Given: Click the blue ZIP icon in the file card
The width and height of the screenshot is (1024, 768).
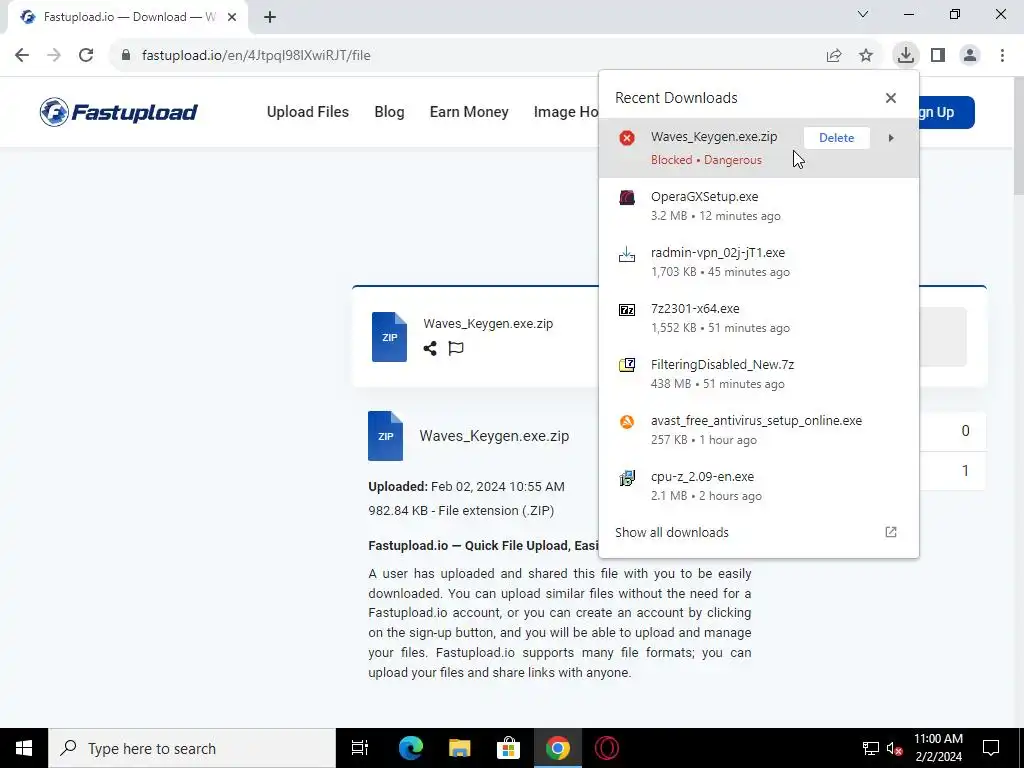Looking at the screenshot, I should (x=389, y=337).
